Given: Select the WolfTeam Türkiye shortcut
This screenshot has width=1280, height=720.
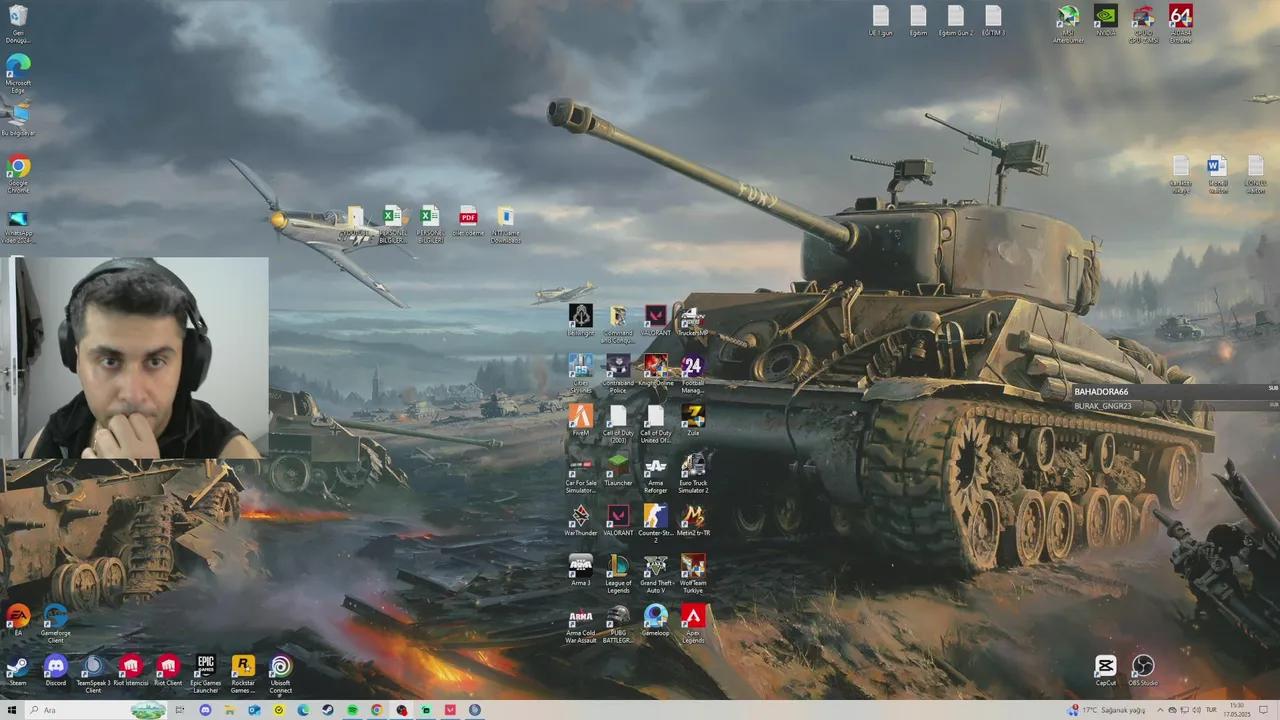Looking at the screenshot, I should (x=693, y=574).
